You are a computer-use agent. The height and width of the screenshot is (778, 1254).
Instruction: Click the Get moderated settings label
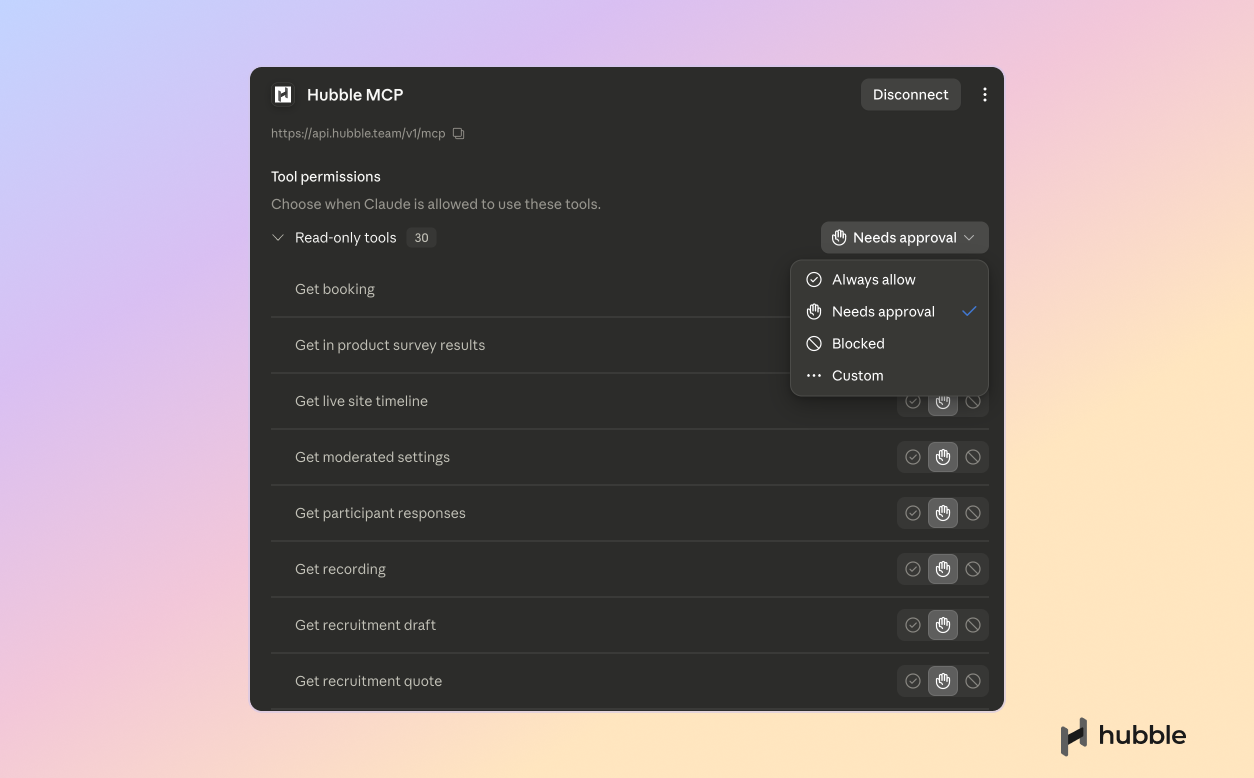point(372,457)
